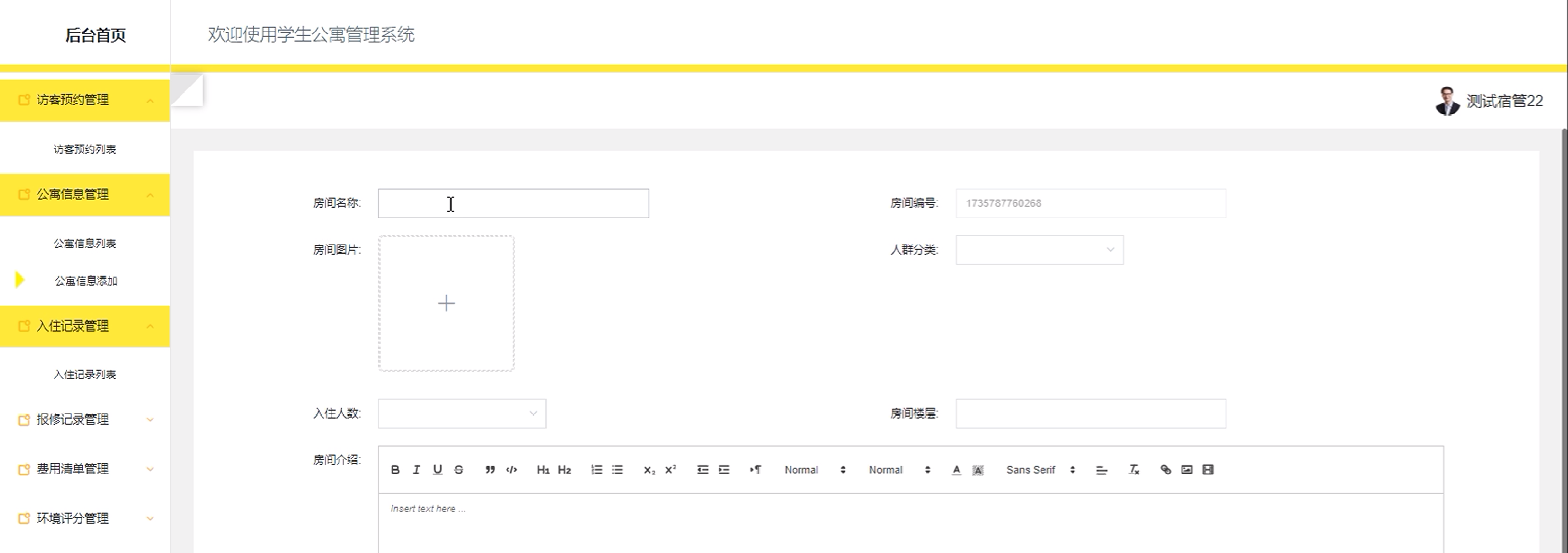
Task: Toggle strikethrough in editor toolbar
Action: (x=458, y=470)
